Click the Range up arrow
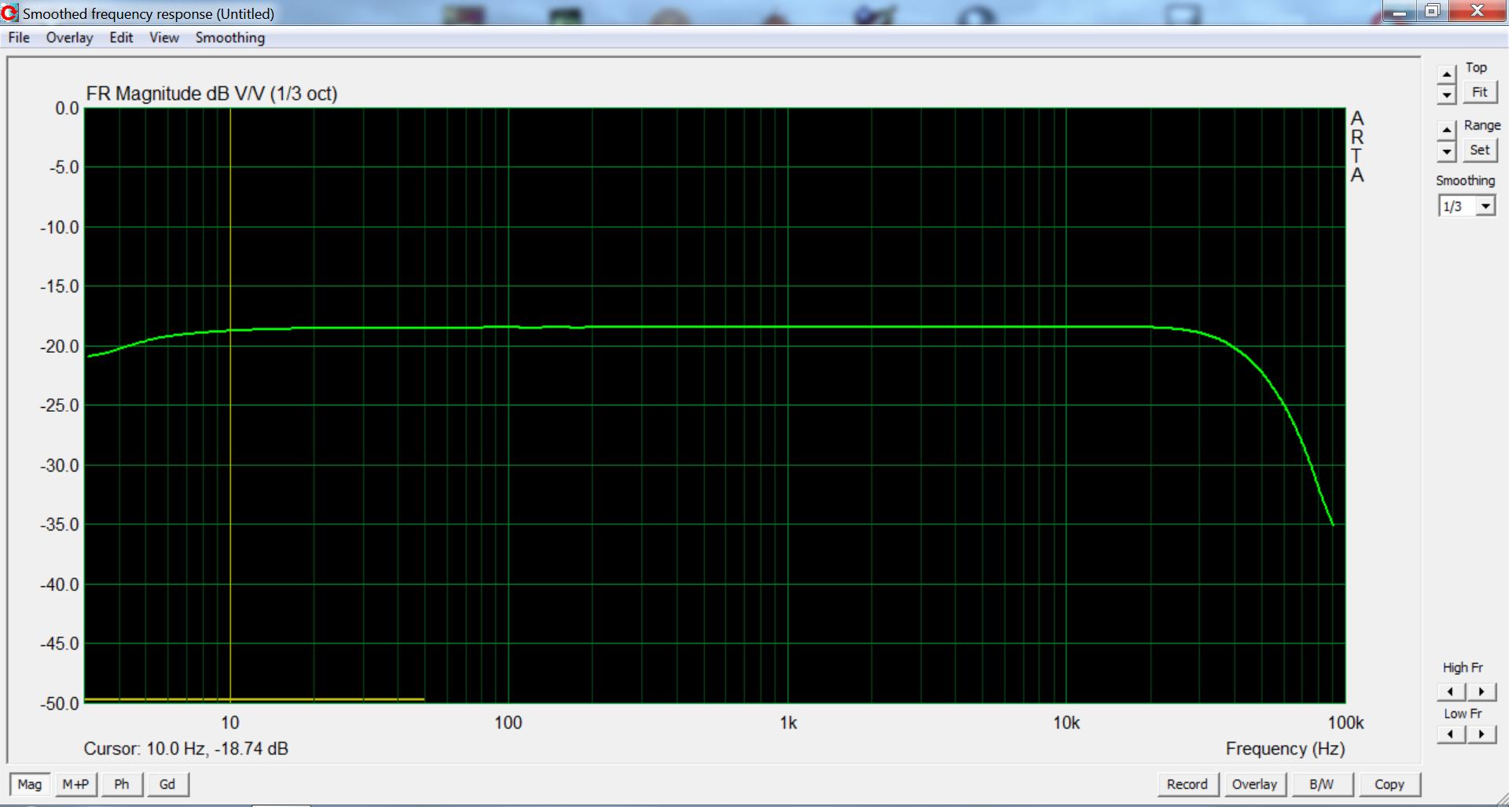 tap(1447, 130)
